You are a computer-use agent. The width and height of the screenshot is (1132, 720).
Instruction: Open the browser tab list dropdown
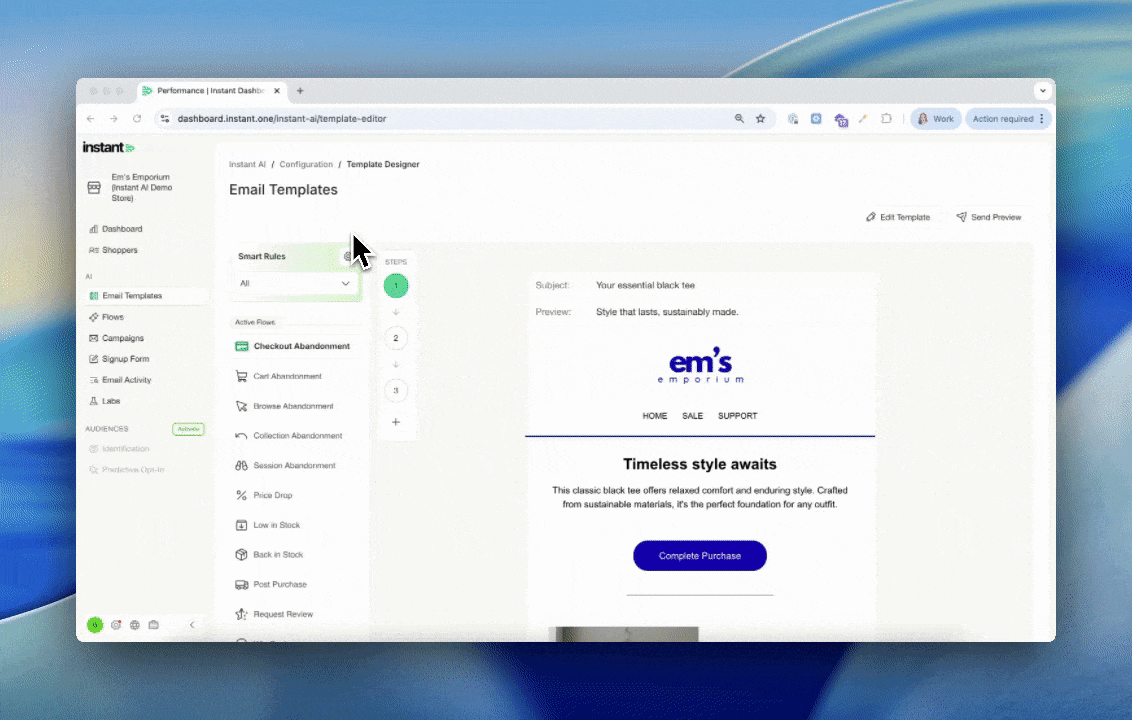click(x=1043, y=91)
